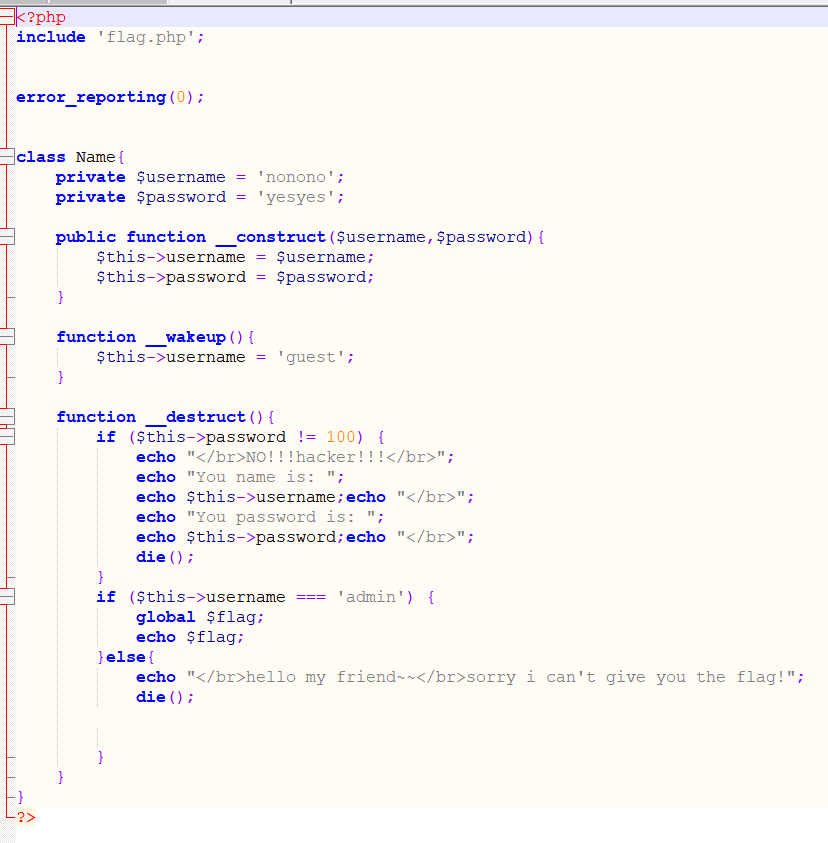The image size is (828, 843).
Task: Click the 'flag.php' string in the include line
Action: [x=146, y=37]
